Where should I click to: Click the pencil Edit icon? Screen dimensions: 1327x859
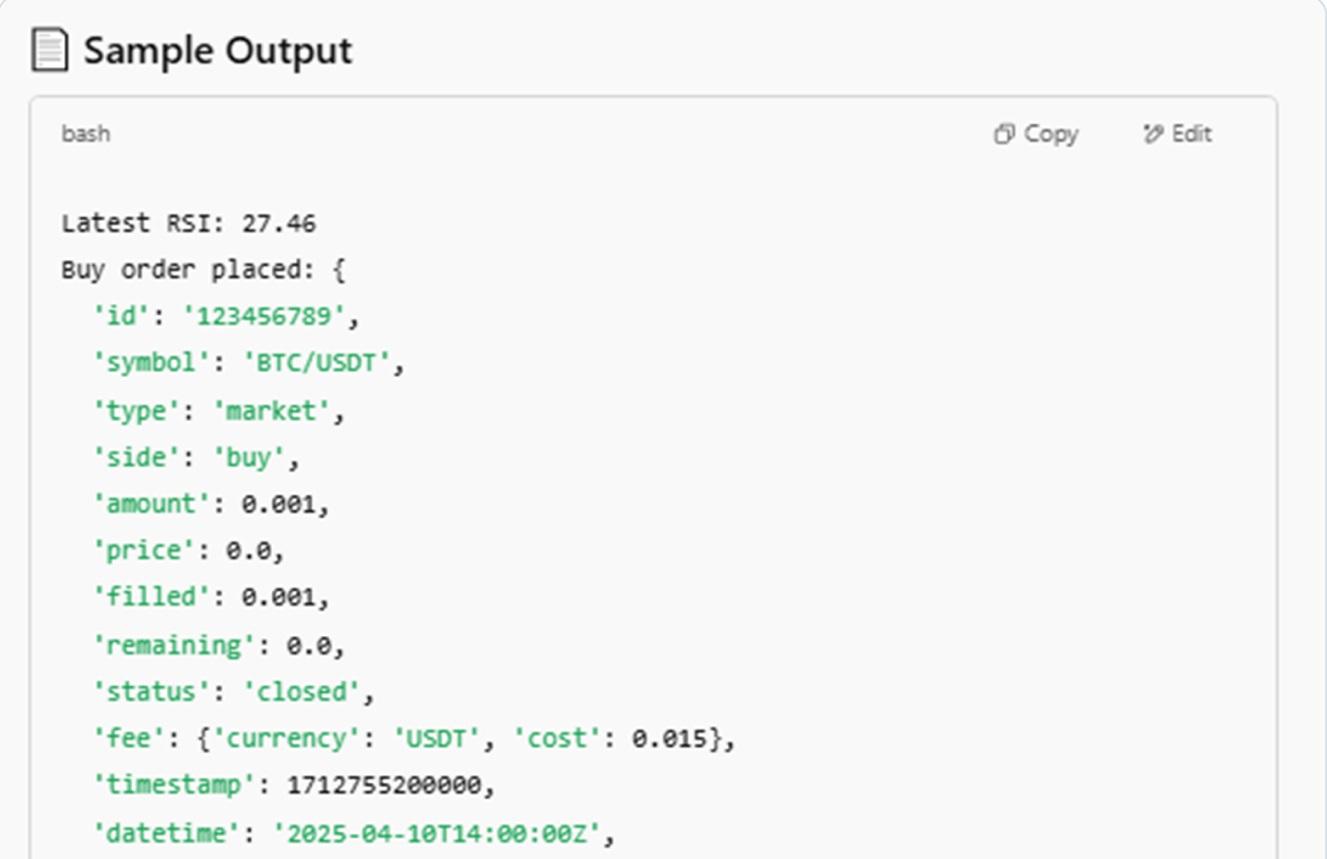pyautogui.click(x=1153, y=134)
